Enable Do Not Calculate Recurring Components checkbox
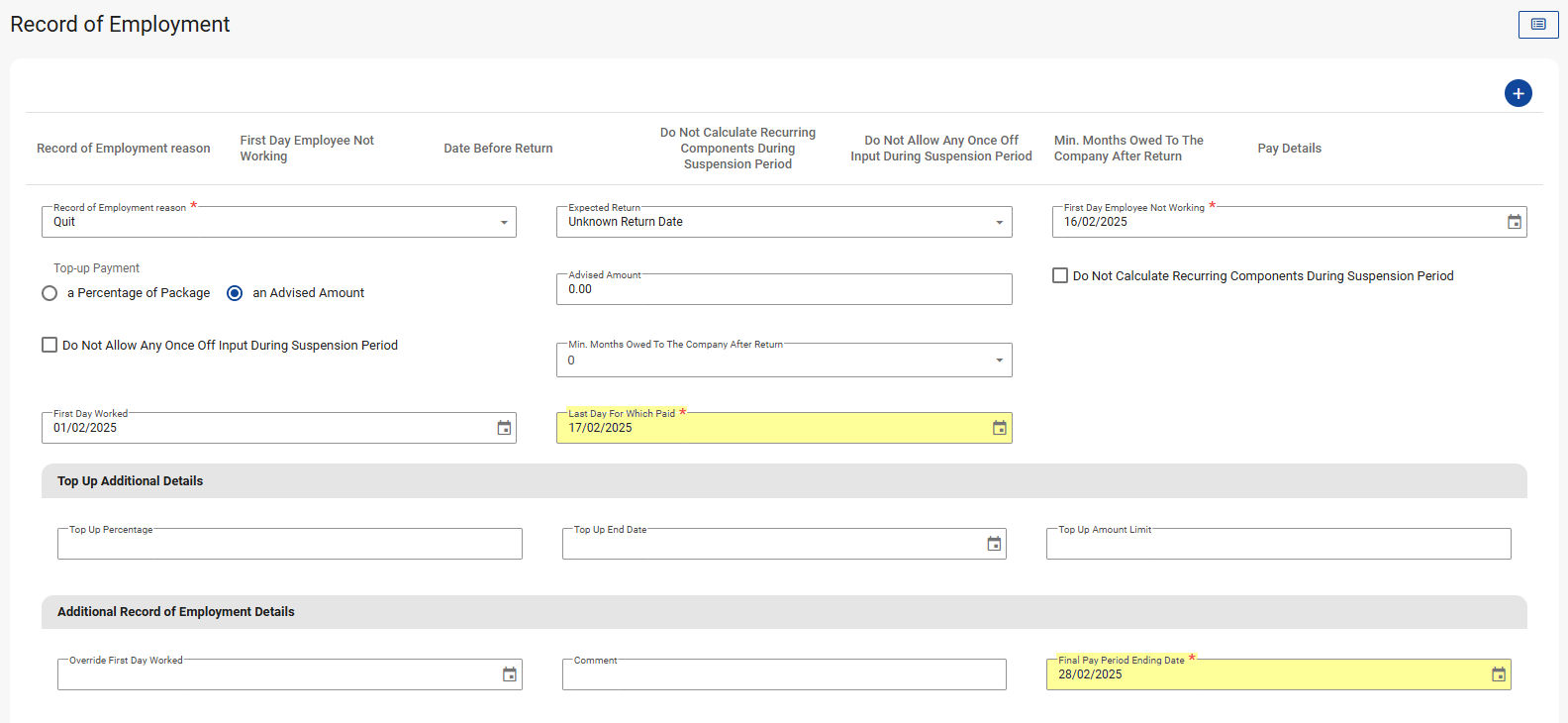The width and height of the screenshot is (1568, 723). click(x=1060, y=275)
